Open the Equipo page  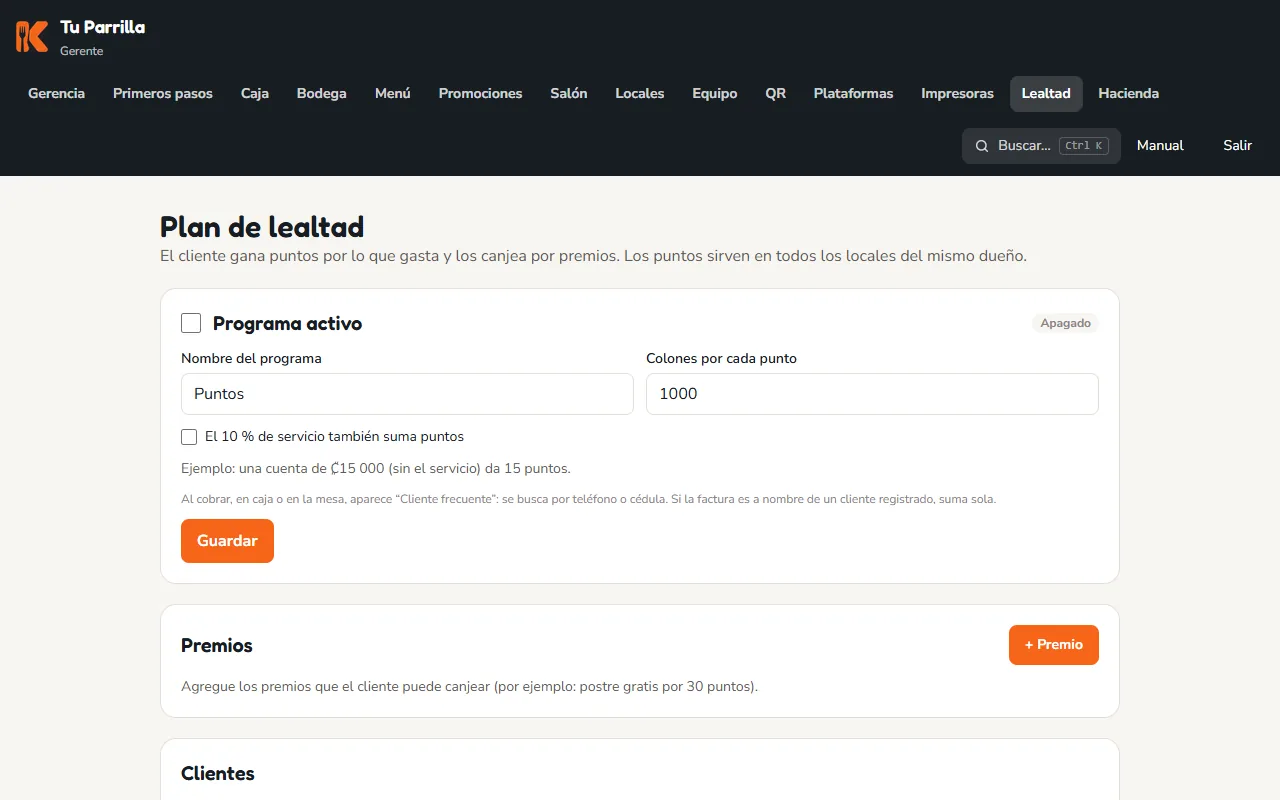(715, 93)
